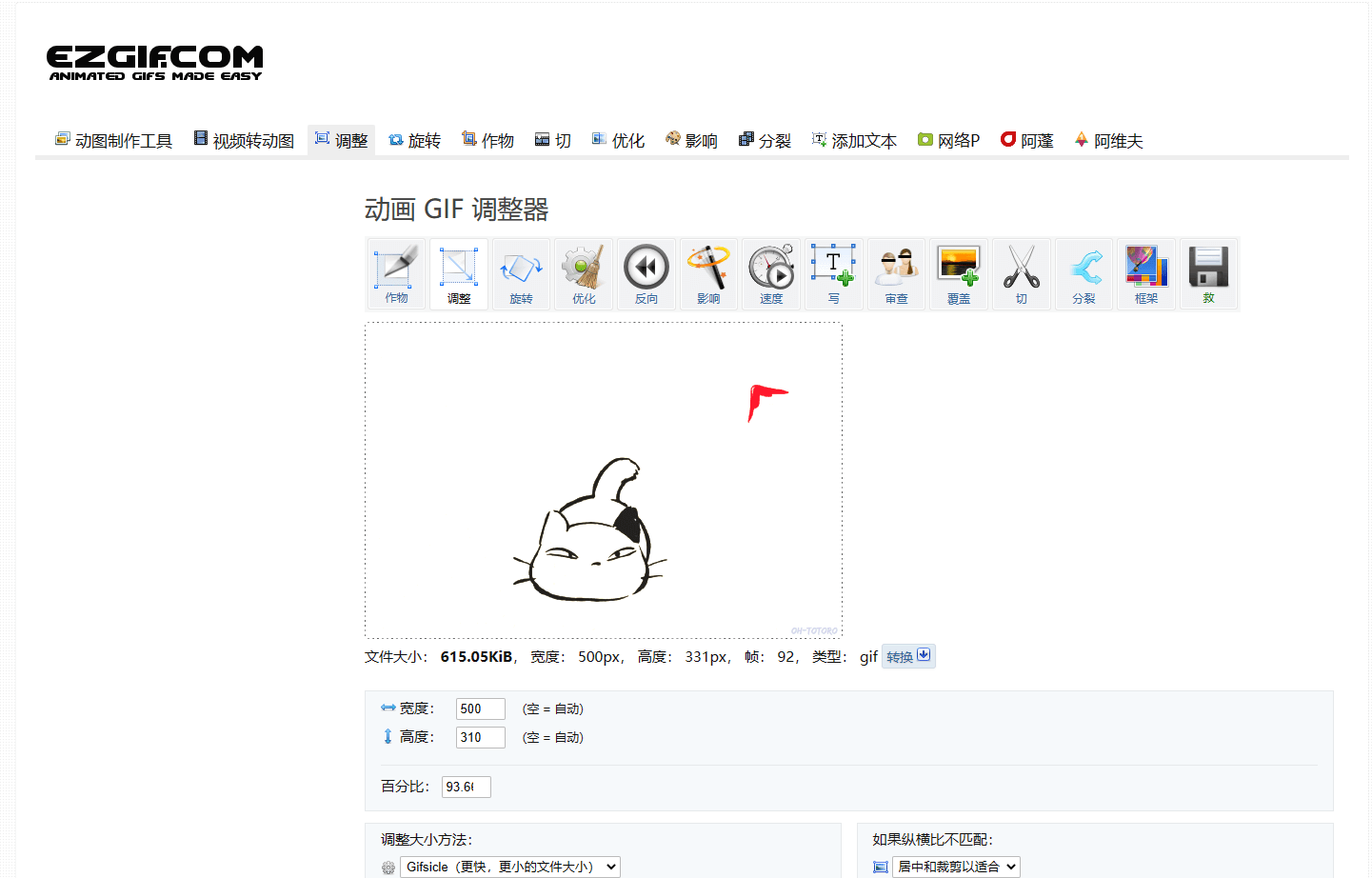Open the 居中和裁剪以适合 aspect ratio dropdown

tap(956, 867)
